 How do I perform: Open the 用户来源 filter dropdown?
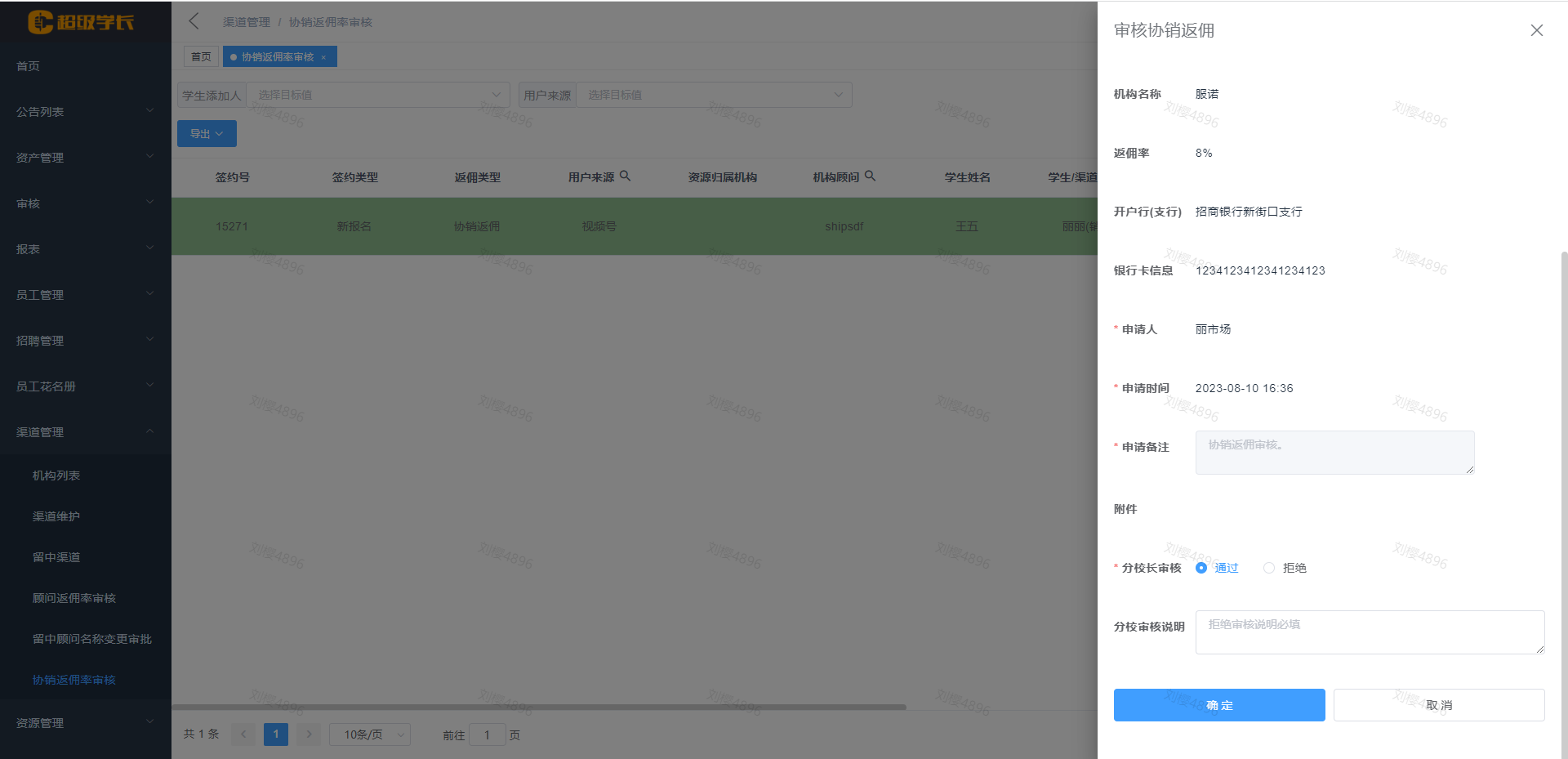point(714,95)
